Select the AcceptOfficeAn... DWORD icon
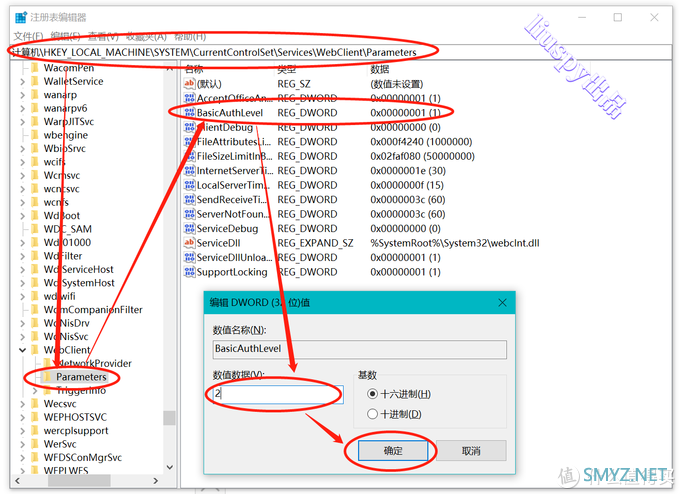Screen dimensions: 680x494 [189, 98]
